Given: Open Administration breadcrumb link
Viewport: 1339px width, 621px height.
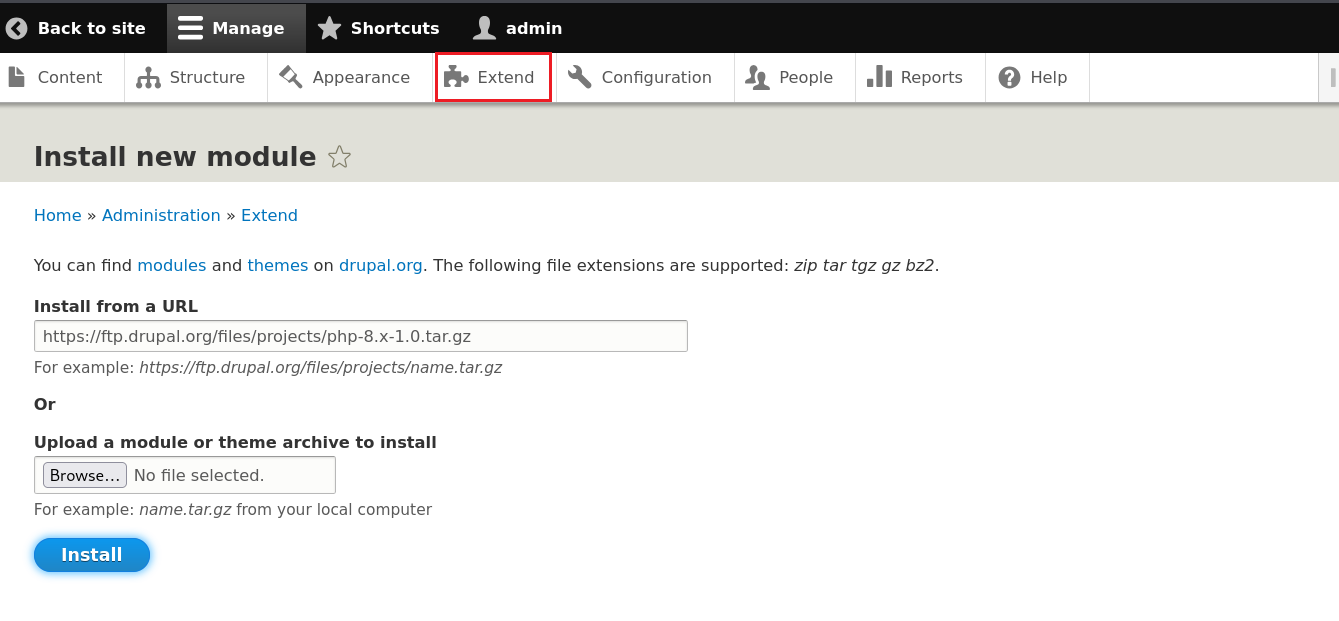Looking at the screenshot, I should tap(161, 215).
